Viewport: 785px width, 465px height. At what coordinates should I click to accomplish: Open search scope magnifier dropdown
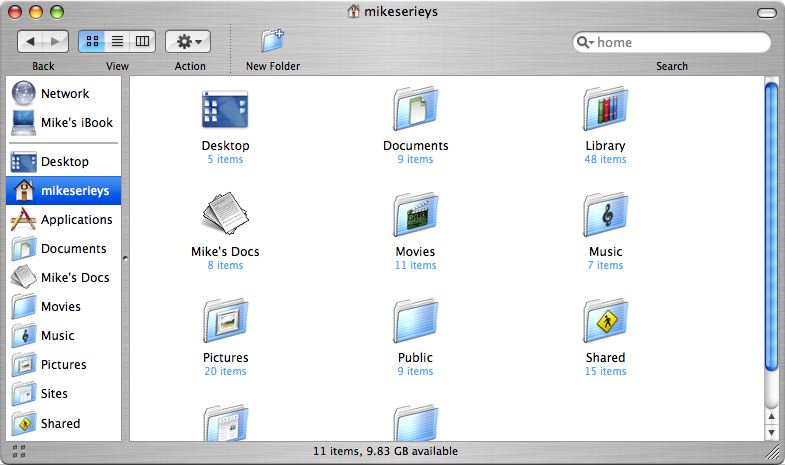pos(586,43)
